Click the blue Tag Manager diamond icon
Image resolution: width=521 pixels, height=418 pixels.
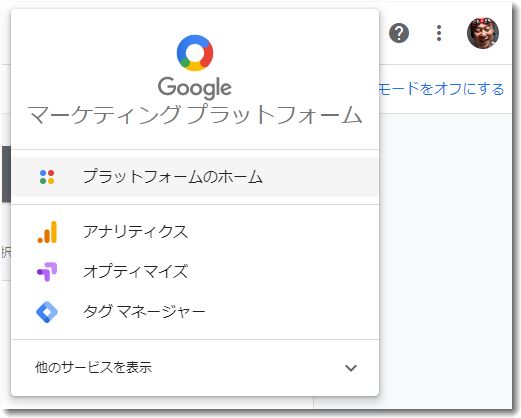(x=47, y=312)
